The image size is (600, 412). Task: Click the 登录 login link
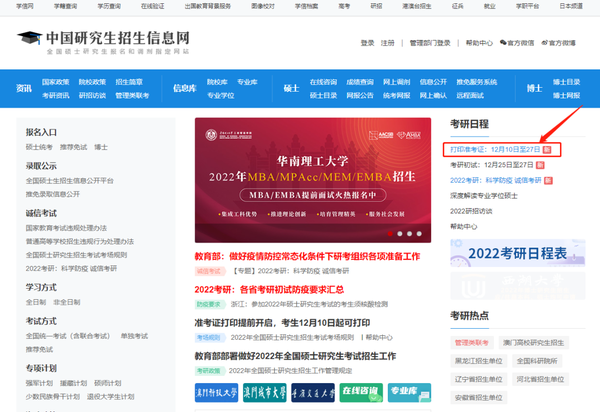(x=367, y=43)
